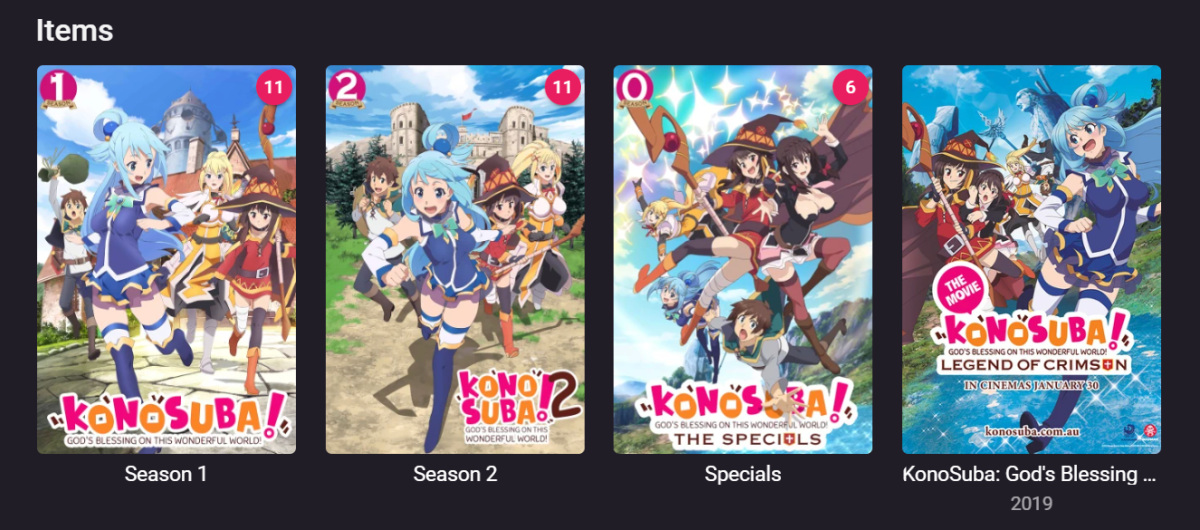1200x530 pixels.
Task: Click the pink season number 2 icon
Action: [x=345, y=87]
